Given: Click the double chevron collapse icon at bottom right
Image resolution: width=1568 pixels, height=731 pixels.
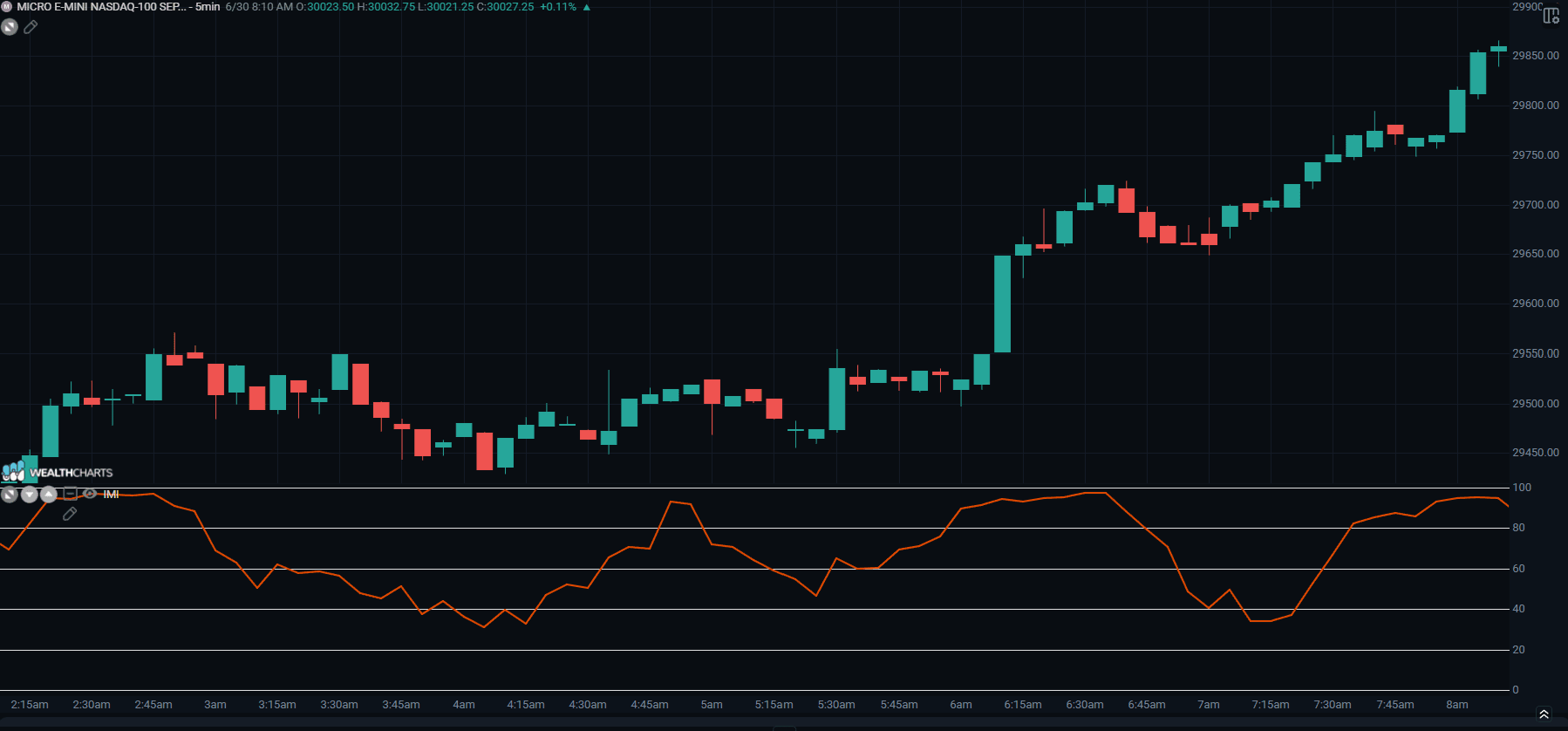Looking at the screenshot, I should pos(1544,714).
